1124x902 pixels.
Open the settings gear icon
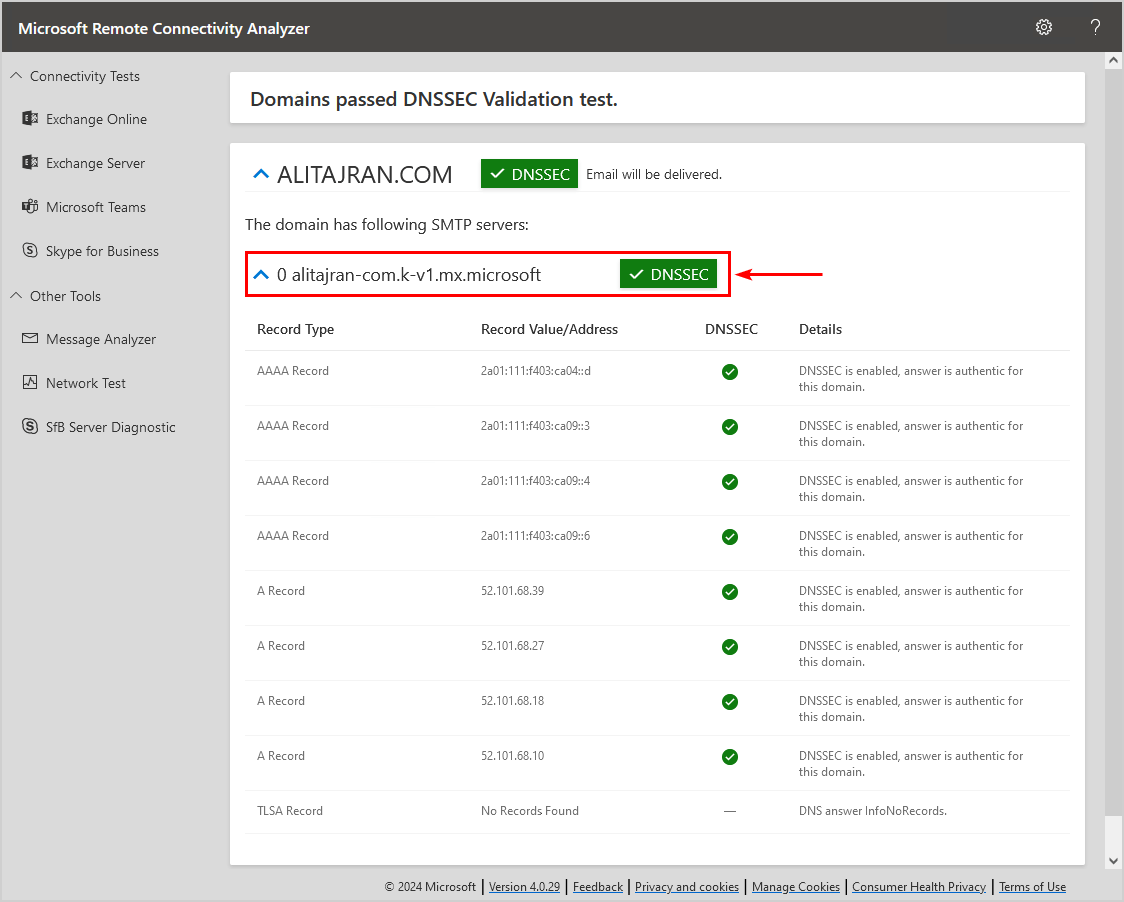pos(1043,27)
